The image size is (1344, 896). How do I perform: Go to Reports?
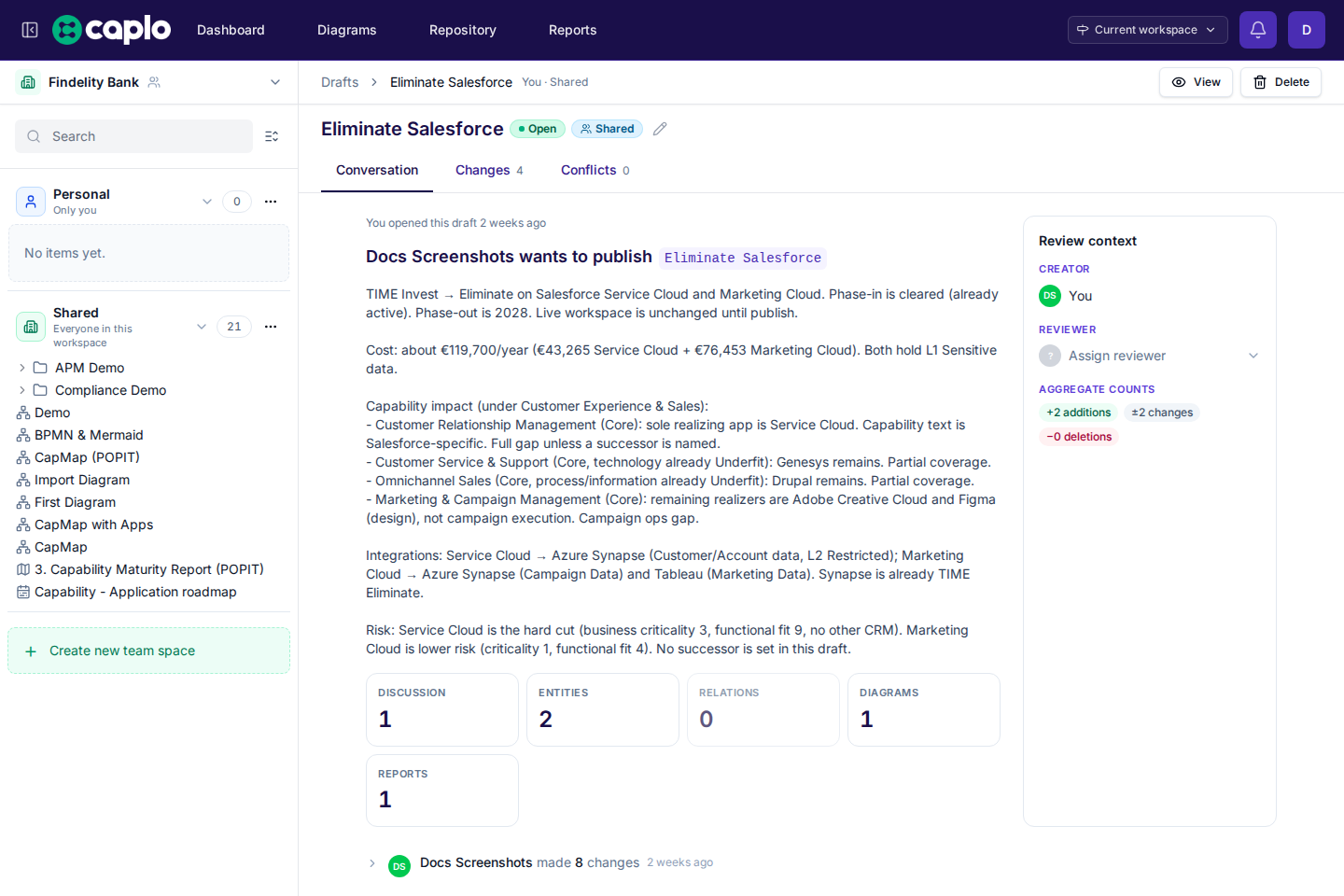pyautogui.click(x=573, y=30)
